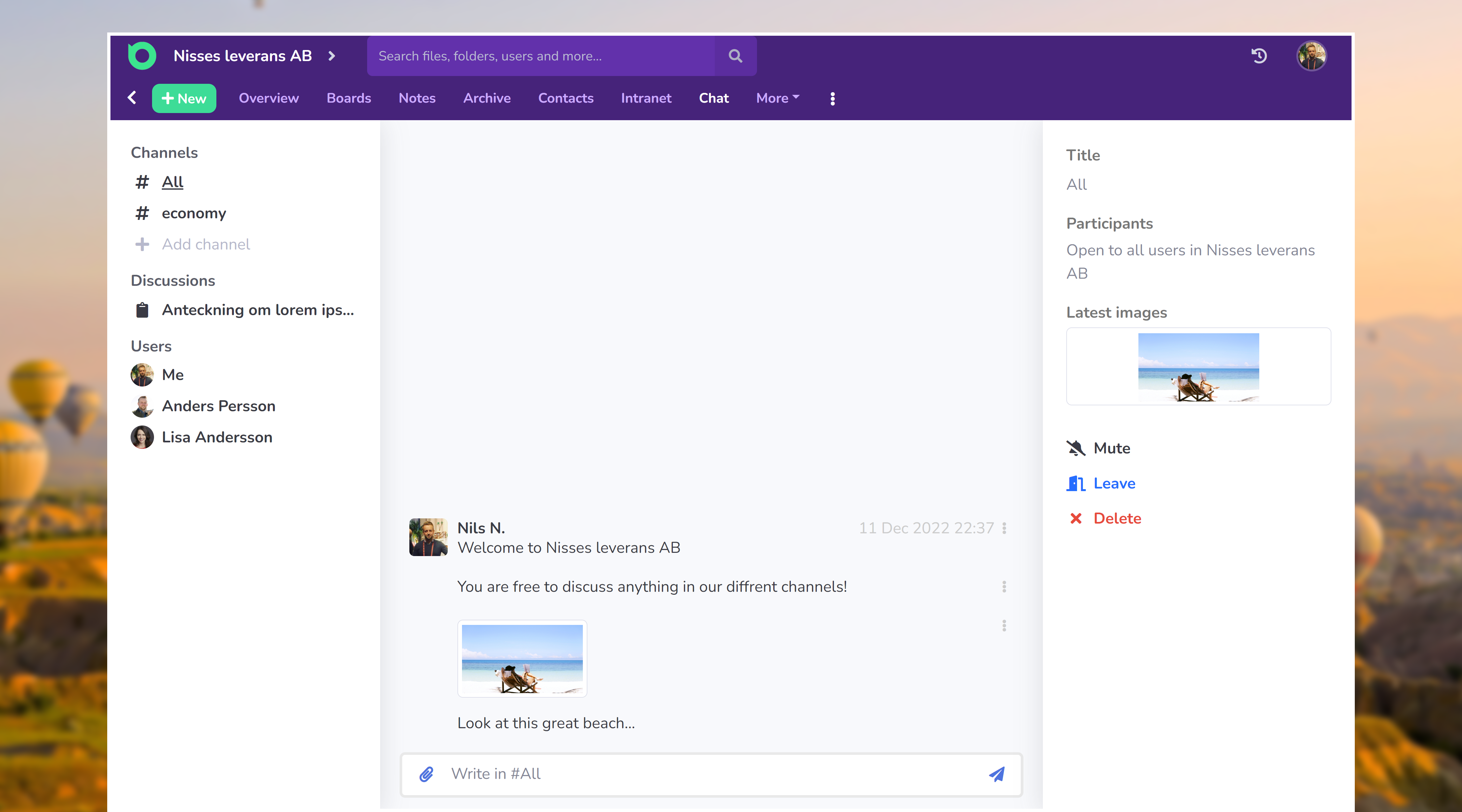The image size is (1462, 812).
Task: Click the green app logo icon
Action: pyautogui.click(x=142, y=56)
